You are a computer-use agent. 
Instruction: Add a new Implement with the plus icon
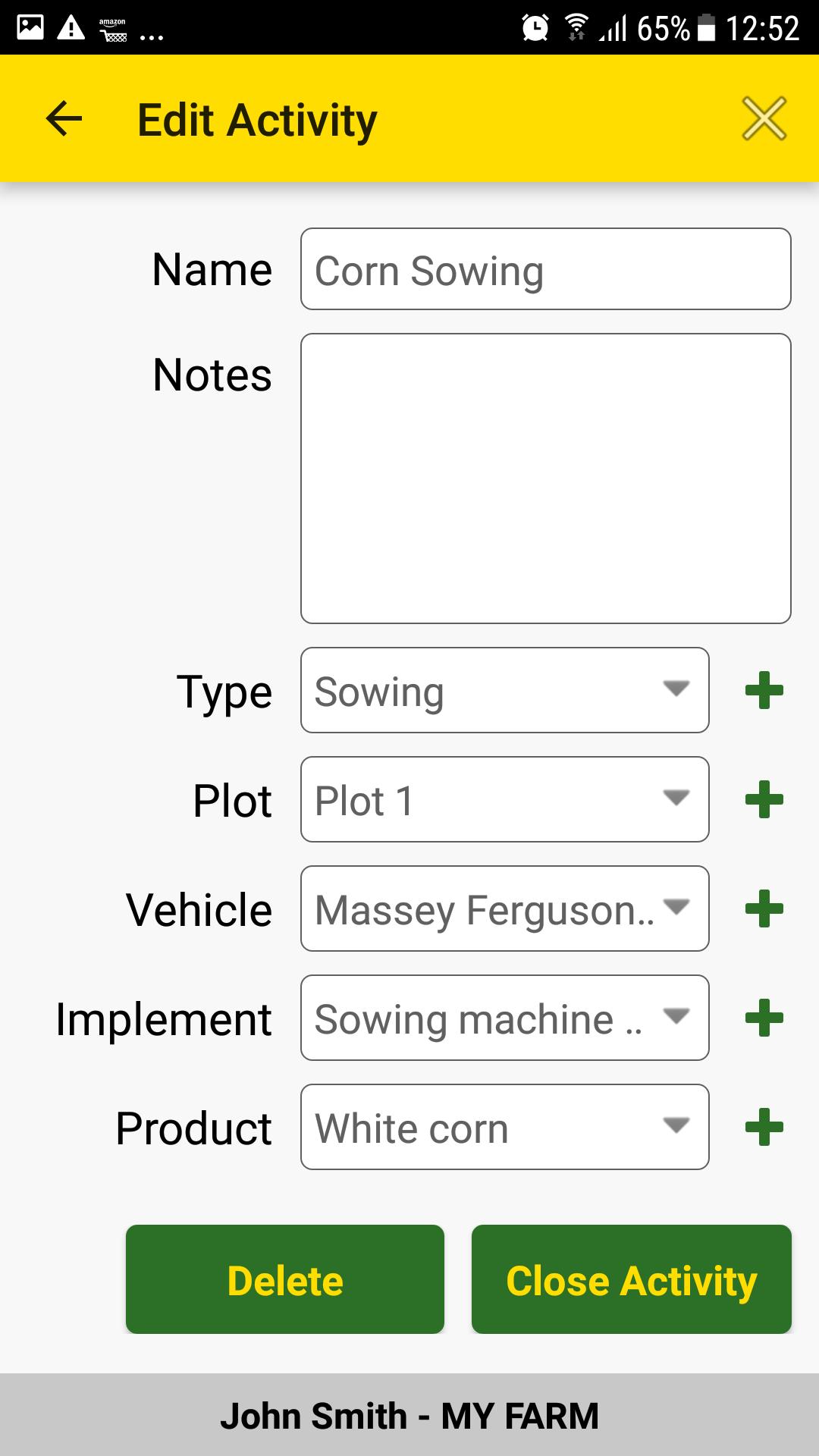764,1018
